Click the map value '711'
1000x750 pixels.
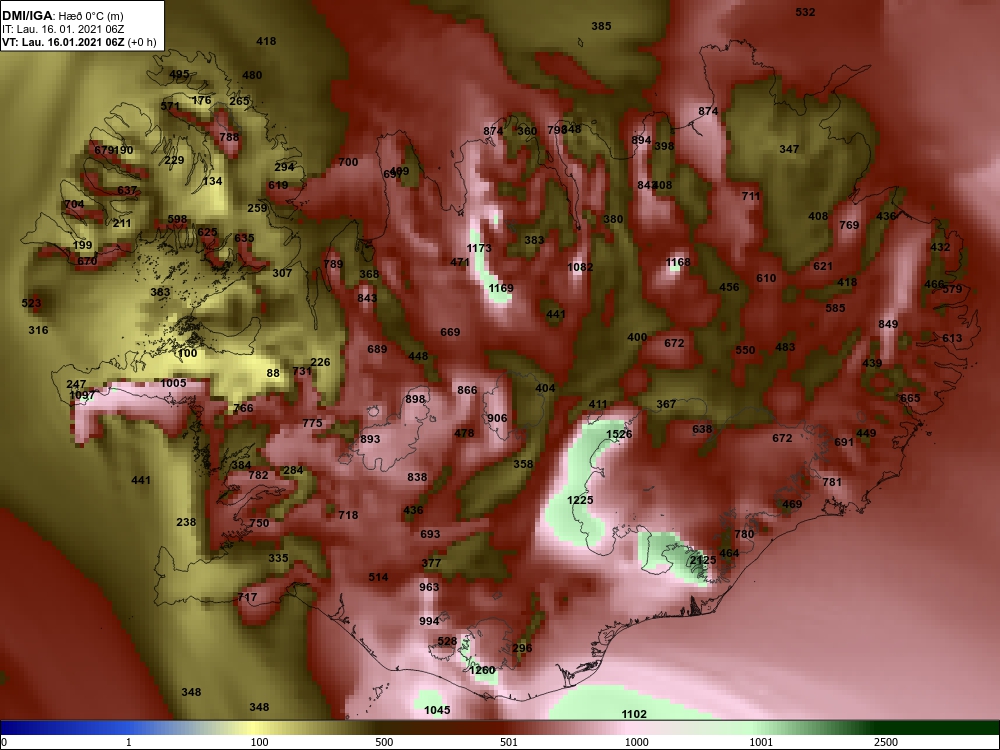click(751, 196)
